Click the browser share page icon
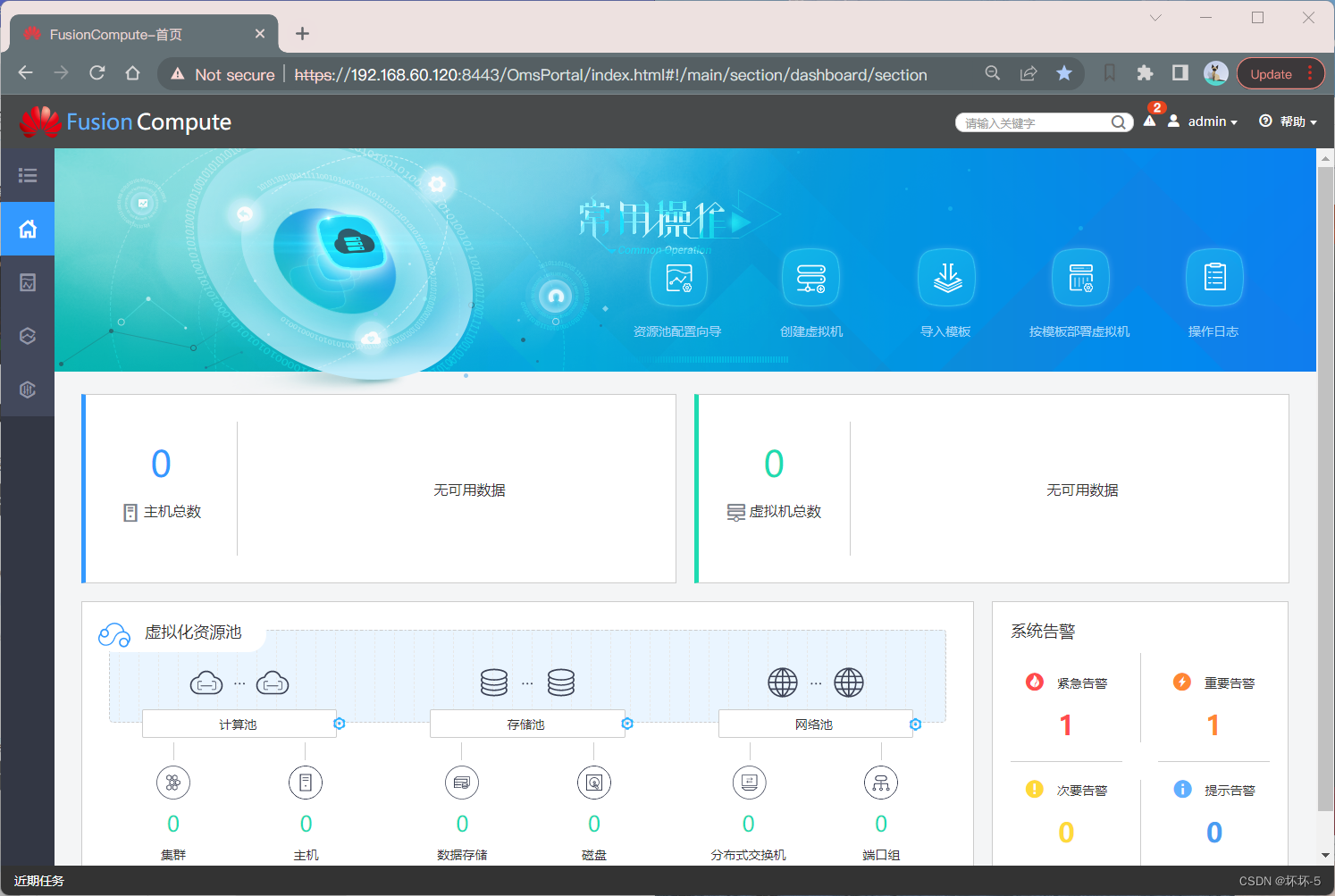Viewport: 1335px width, 896px height. 1029,73
